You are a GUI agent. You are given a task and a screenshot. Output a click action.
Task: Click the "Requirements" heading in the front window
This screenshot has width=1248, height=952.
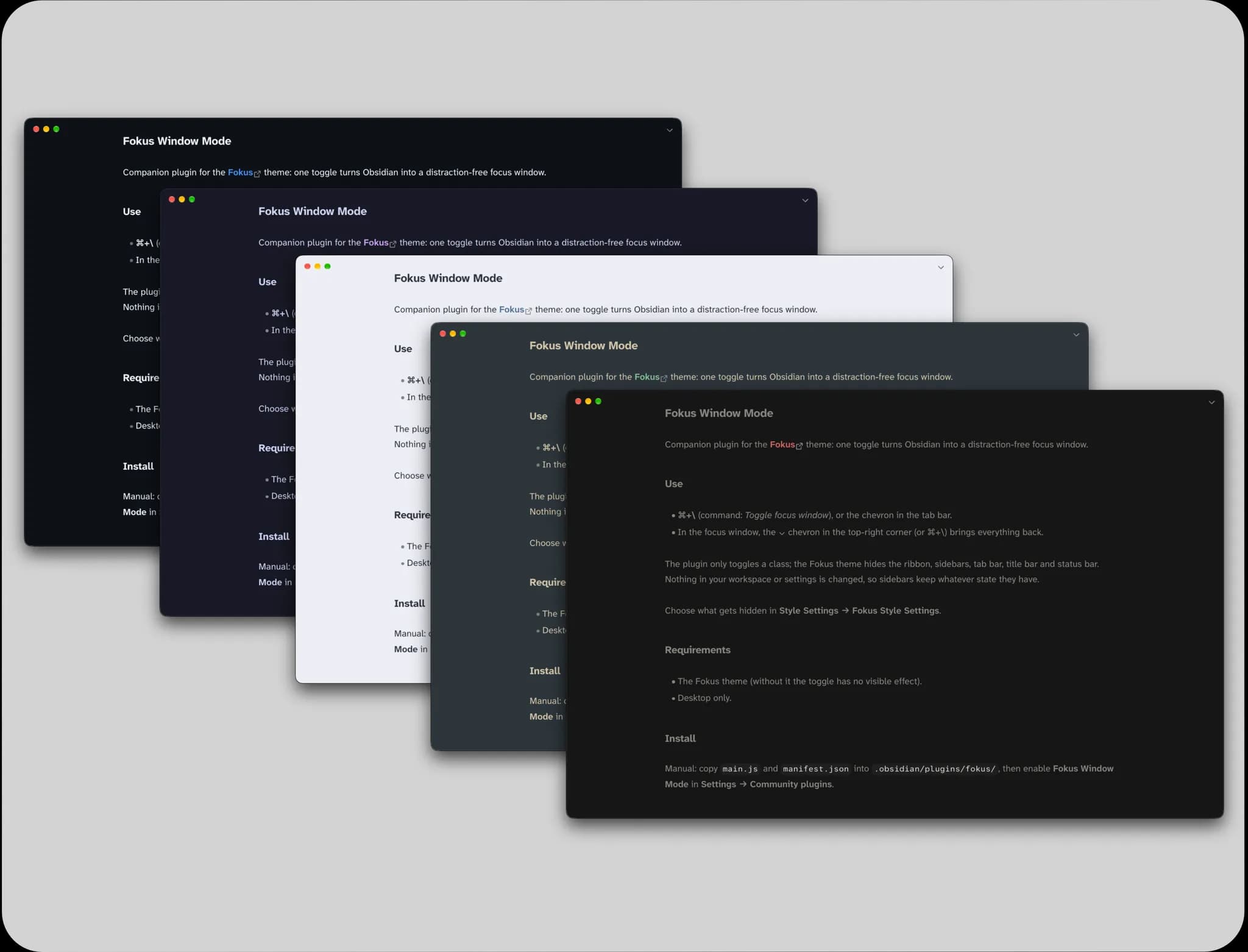[x=698, y=650]
